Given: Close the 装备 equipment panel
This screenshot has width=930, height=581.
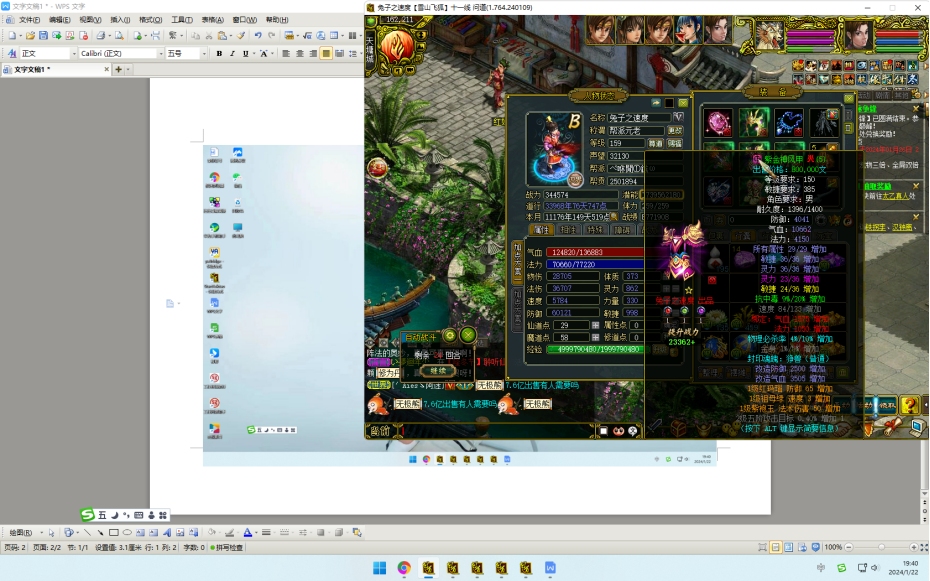Looking at the screenshot, I should pos(849,98).
